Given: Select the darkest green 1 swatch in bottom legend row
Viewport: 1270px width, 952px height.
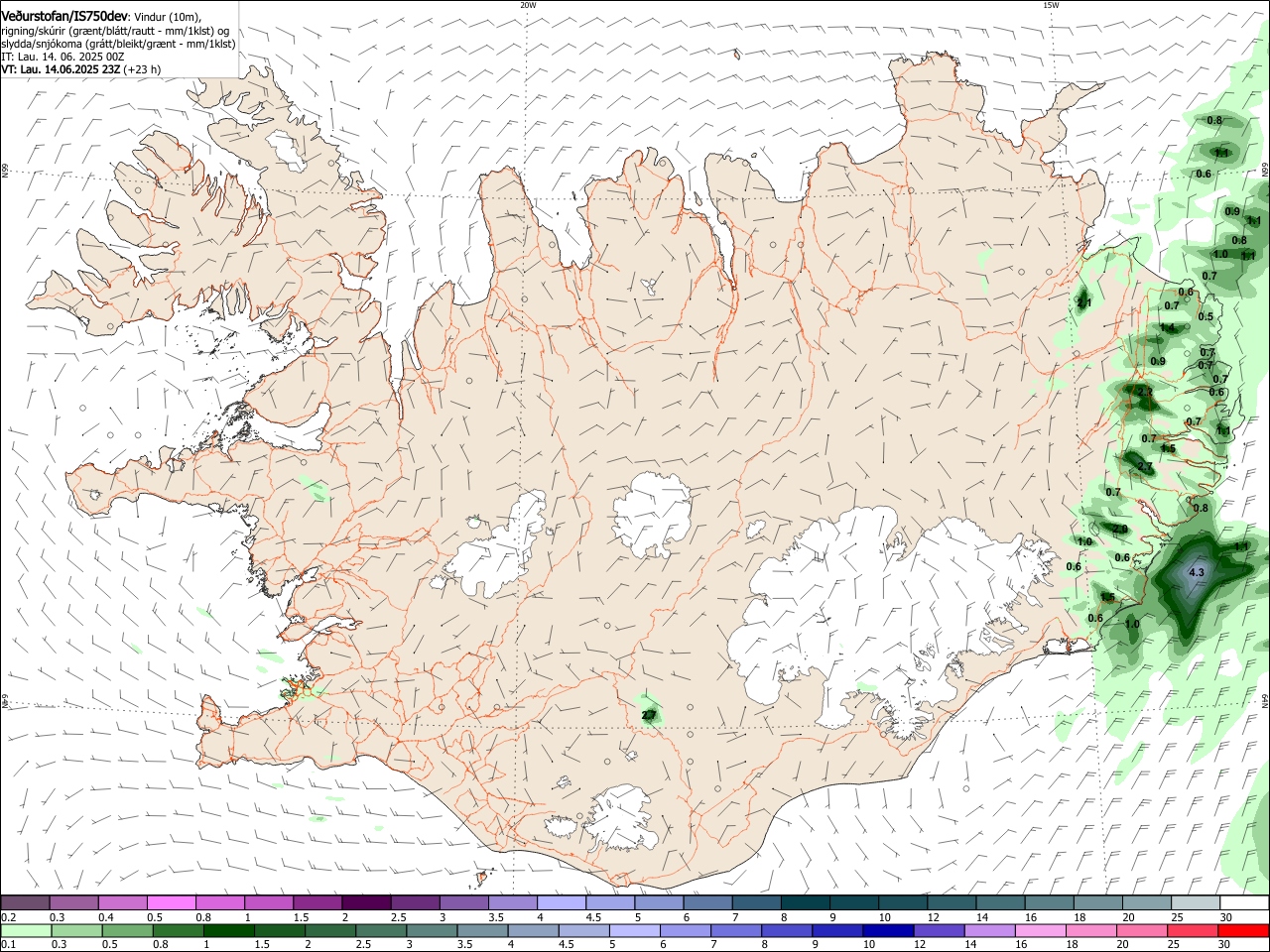Looking at the screenshot, I should click(229, 930).
